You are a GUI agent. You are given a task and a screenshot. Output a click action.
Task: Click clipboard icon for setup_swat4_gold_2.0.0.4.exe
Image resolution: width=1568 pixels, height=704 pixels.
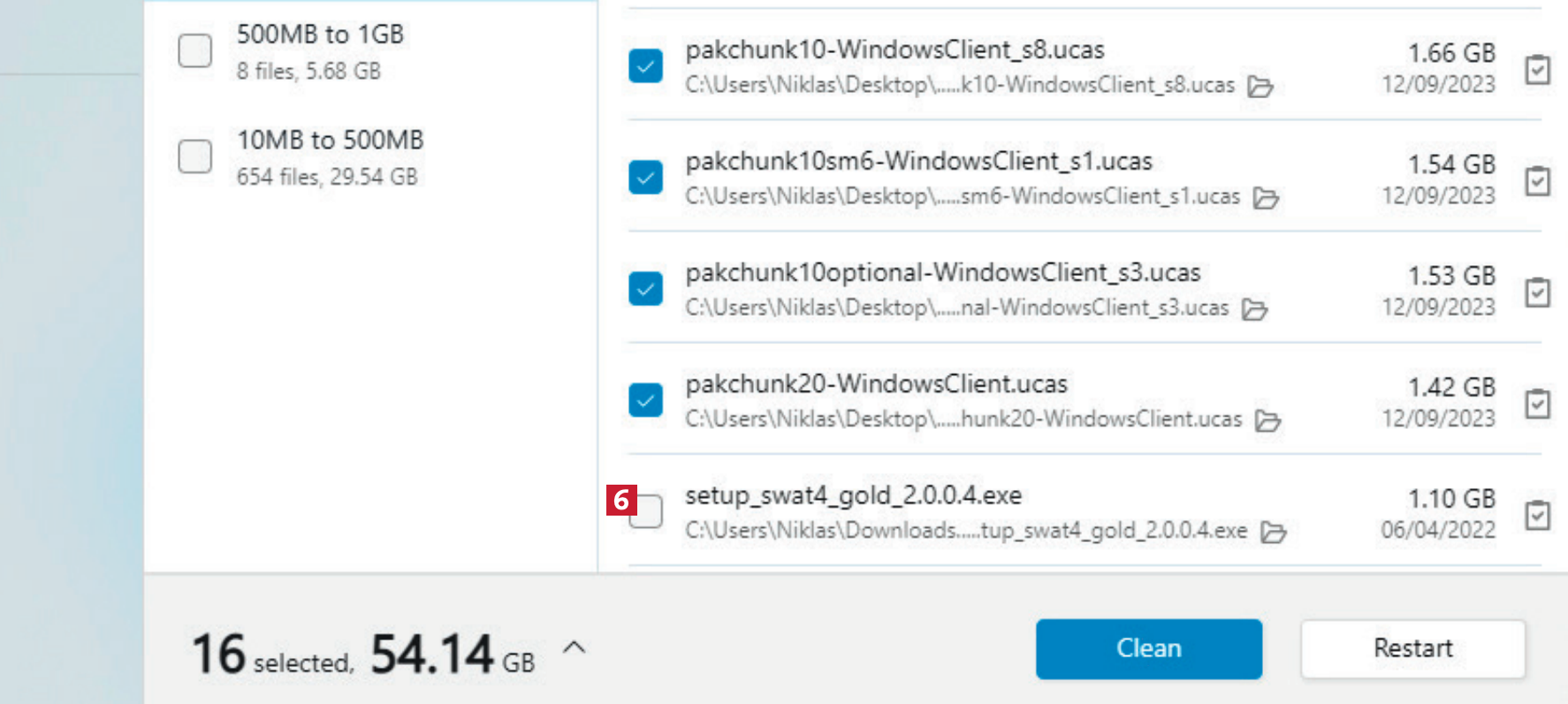coord(1537,515)
